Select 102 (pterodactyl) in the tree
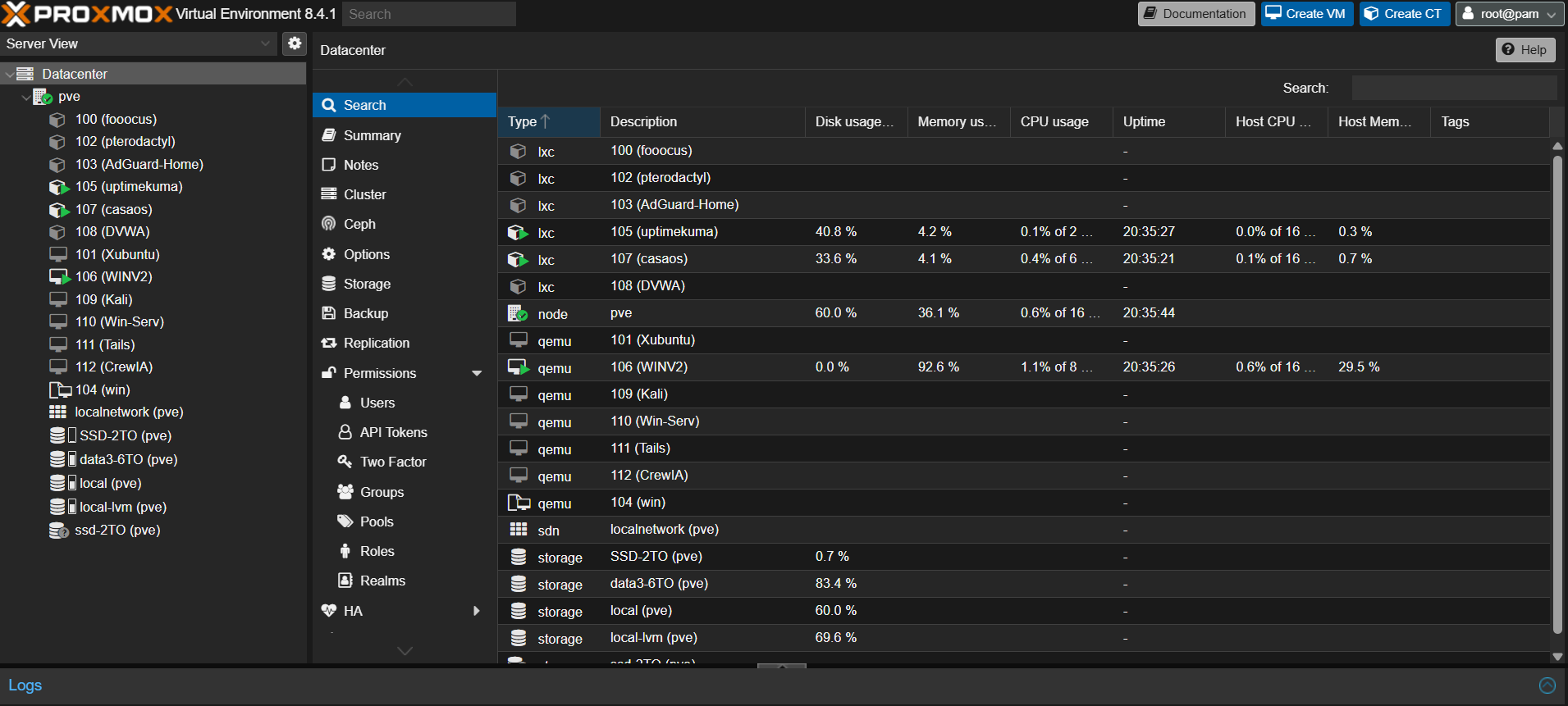This screenshot has width=1568, height=706. coord(126,142)
